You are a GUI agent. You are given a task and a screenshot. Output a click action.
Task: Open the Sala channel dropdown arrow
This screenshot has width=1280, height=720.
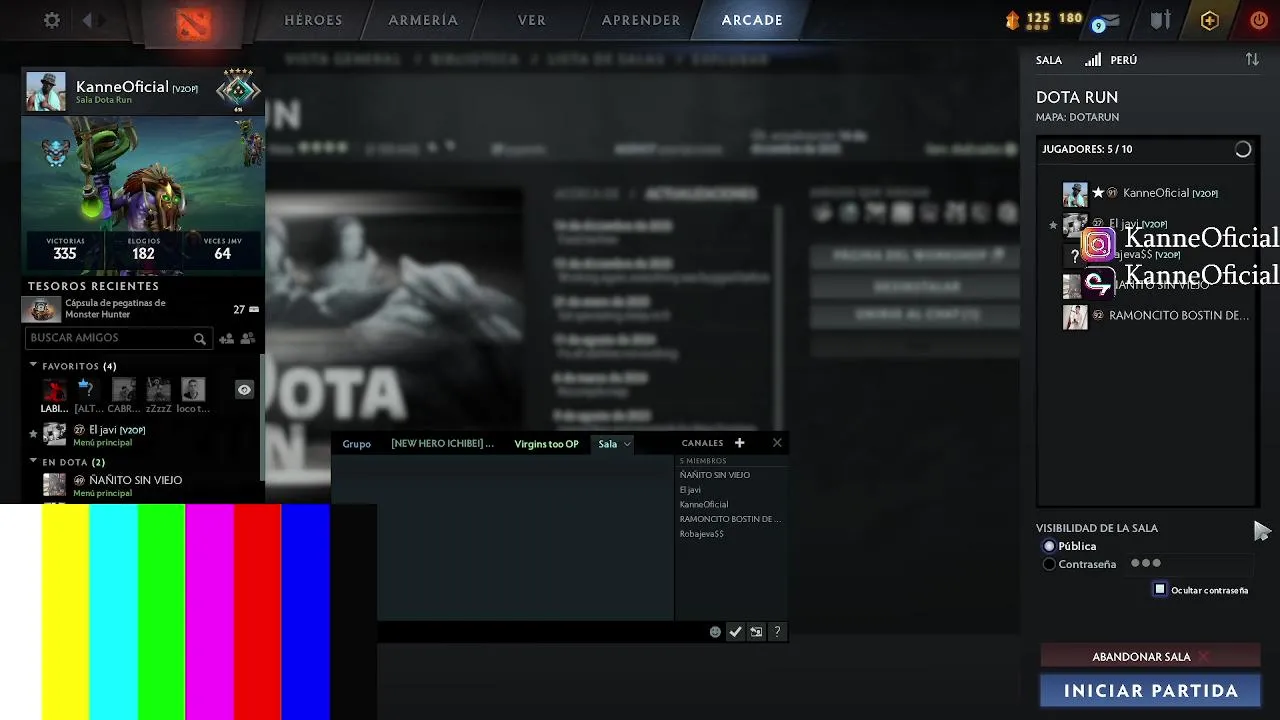coord(627,444)
